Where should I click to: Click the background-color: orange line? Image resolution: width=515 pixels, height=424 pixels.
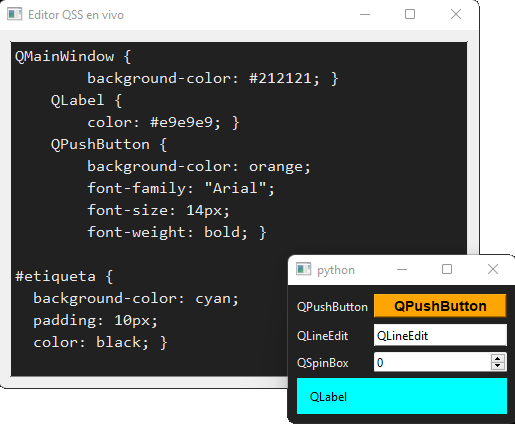pos(199,166)
